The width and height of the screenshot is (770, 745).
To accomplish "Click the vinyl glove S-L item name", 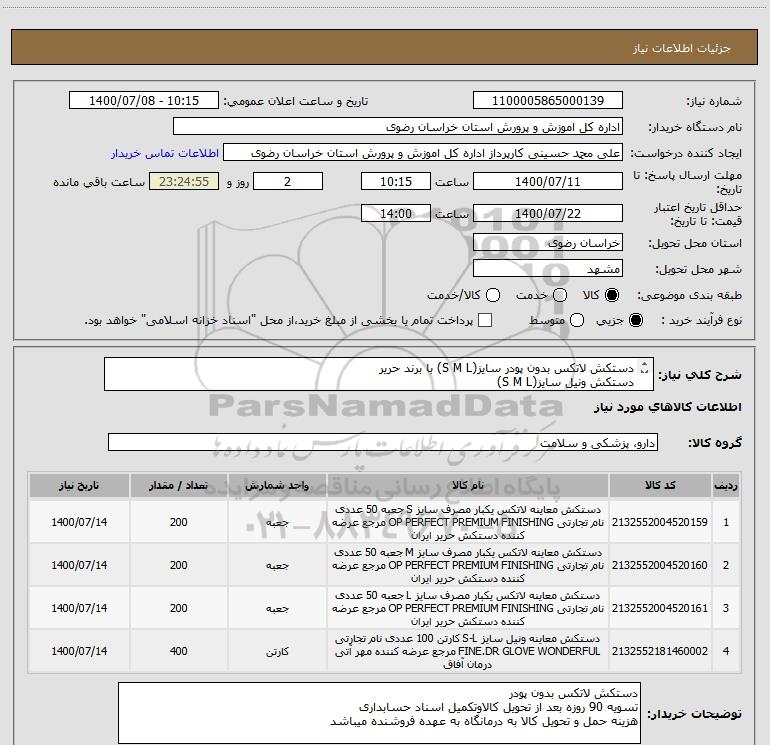I will click(x=468, y=651).
